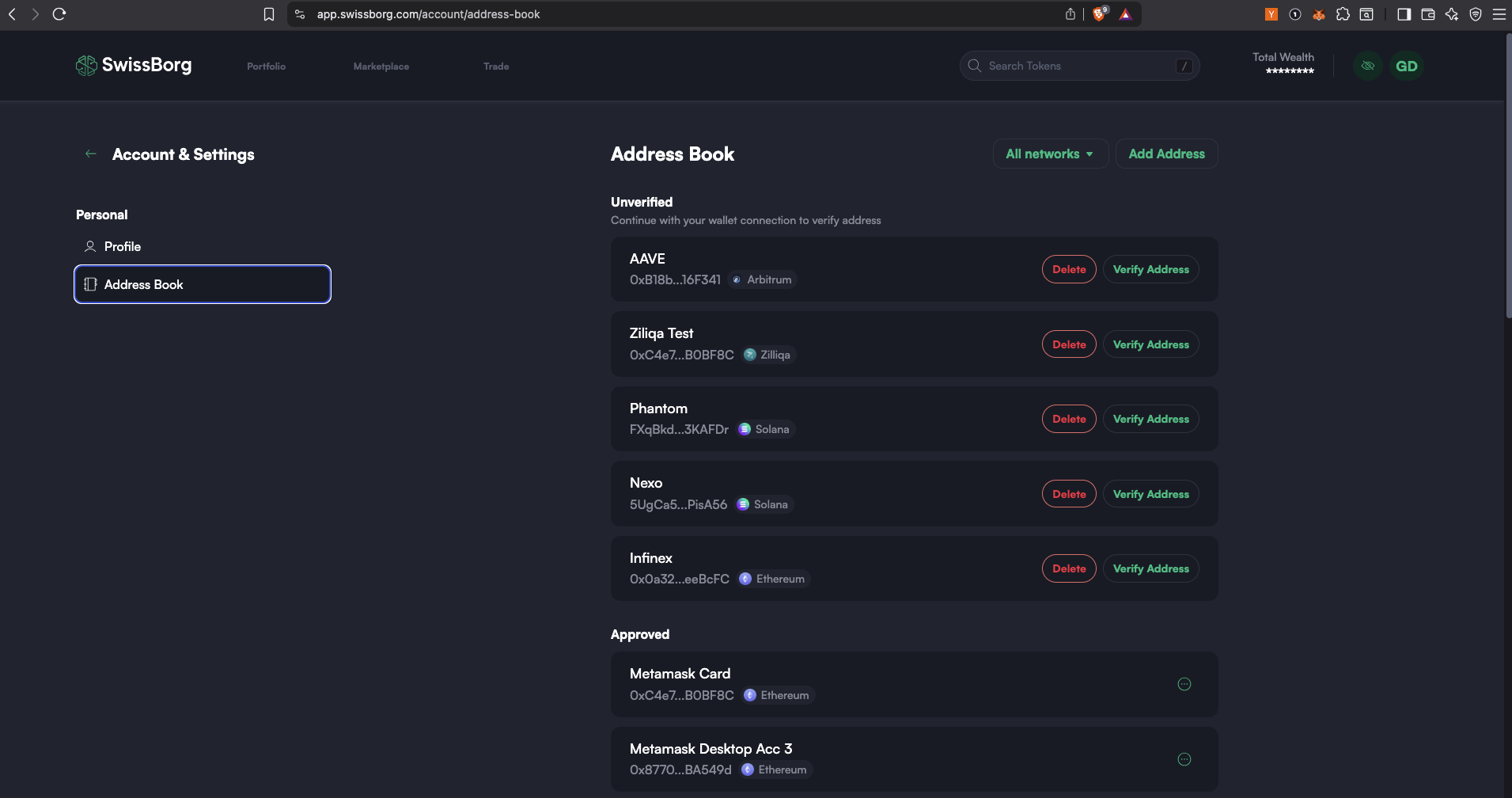Click address 5UgCa5...PisA56

(678, 504)
